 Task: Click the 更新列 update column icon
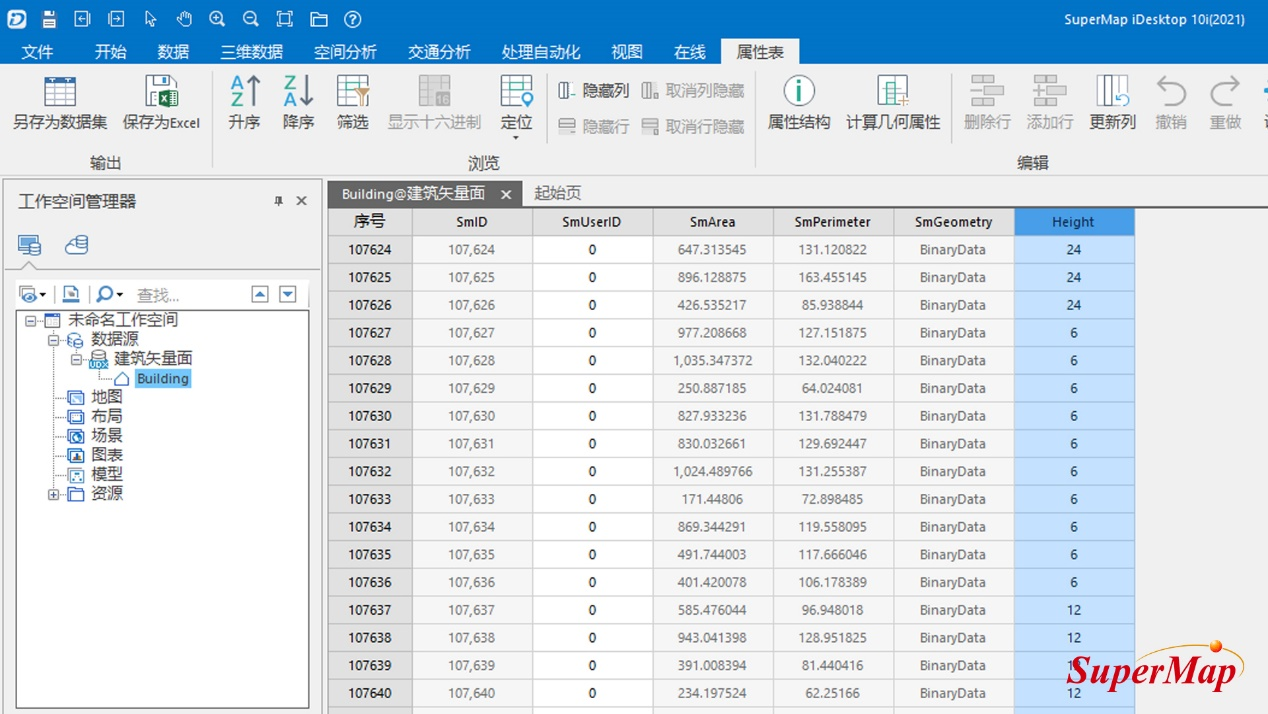[x=1112, y=92]
